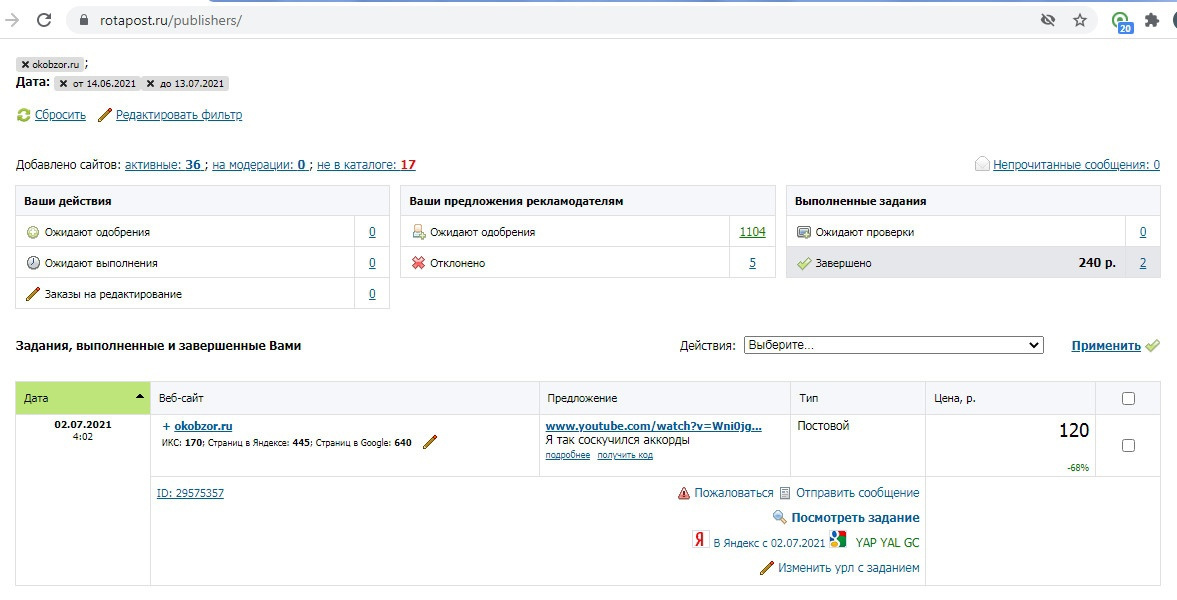
Task: Click Изменить урл с заданием link
Action: (x=848, y=568)
